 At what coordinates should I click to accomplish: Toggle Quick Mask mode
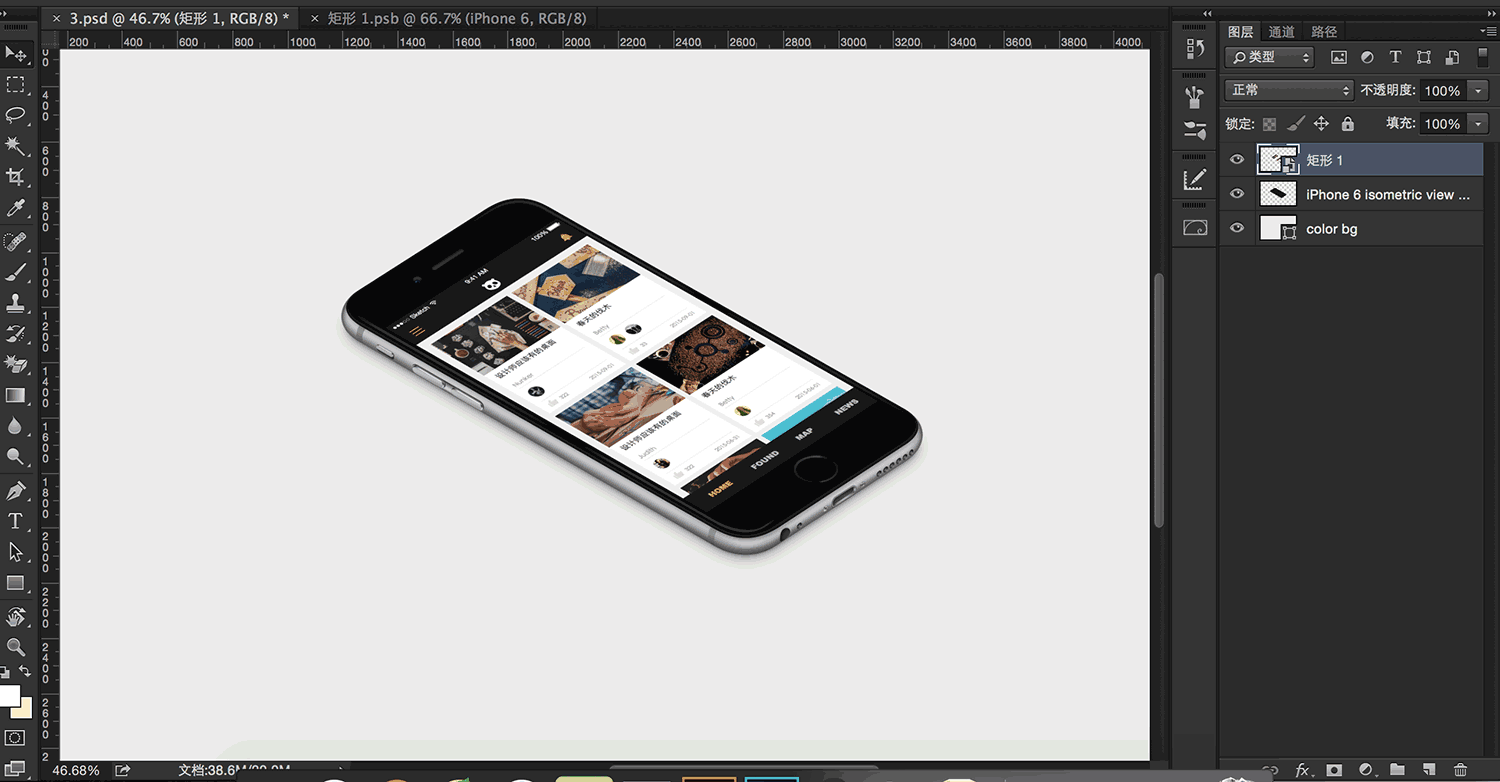(x=16, y=738)
